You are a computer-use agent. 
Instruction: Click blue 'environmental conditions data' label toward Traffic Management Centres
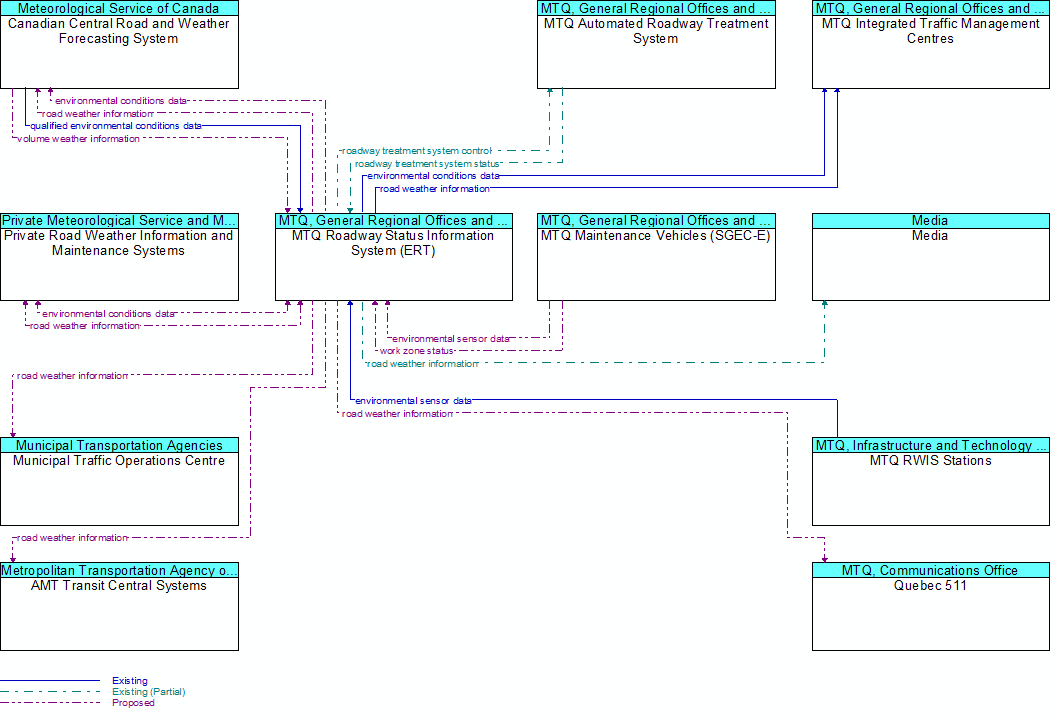click(434, 176)
